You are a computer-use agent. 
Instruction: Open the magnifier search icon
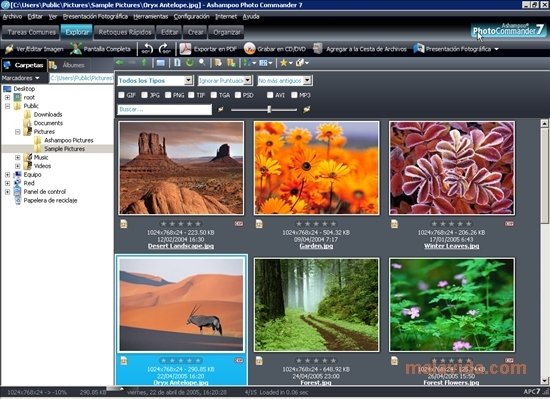[202, 62]
